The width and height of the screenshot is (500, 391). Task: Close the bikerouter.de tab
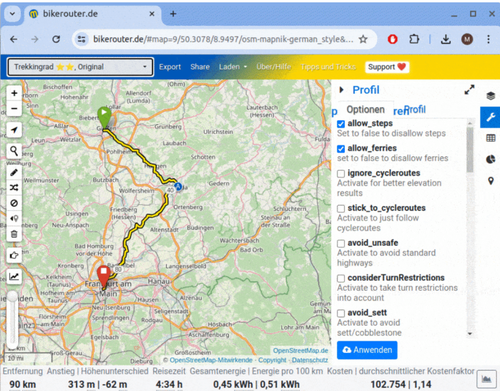[x=152, y=14]
